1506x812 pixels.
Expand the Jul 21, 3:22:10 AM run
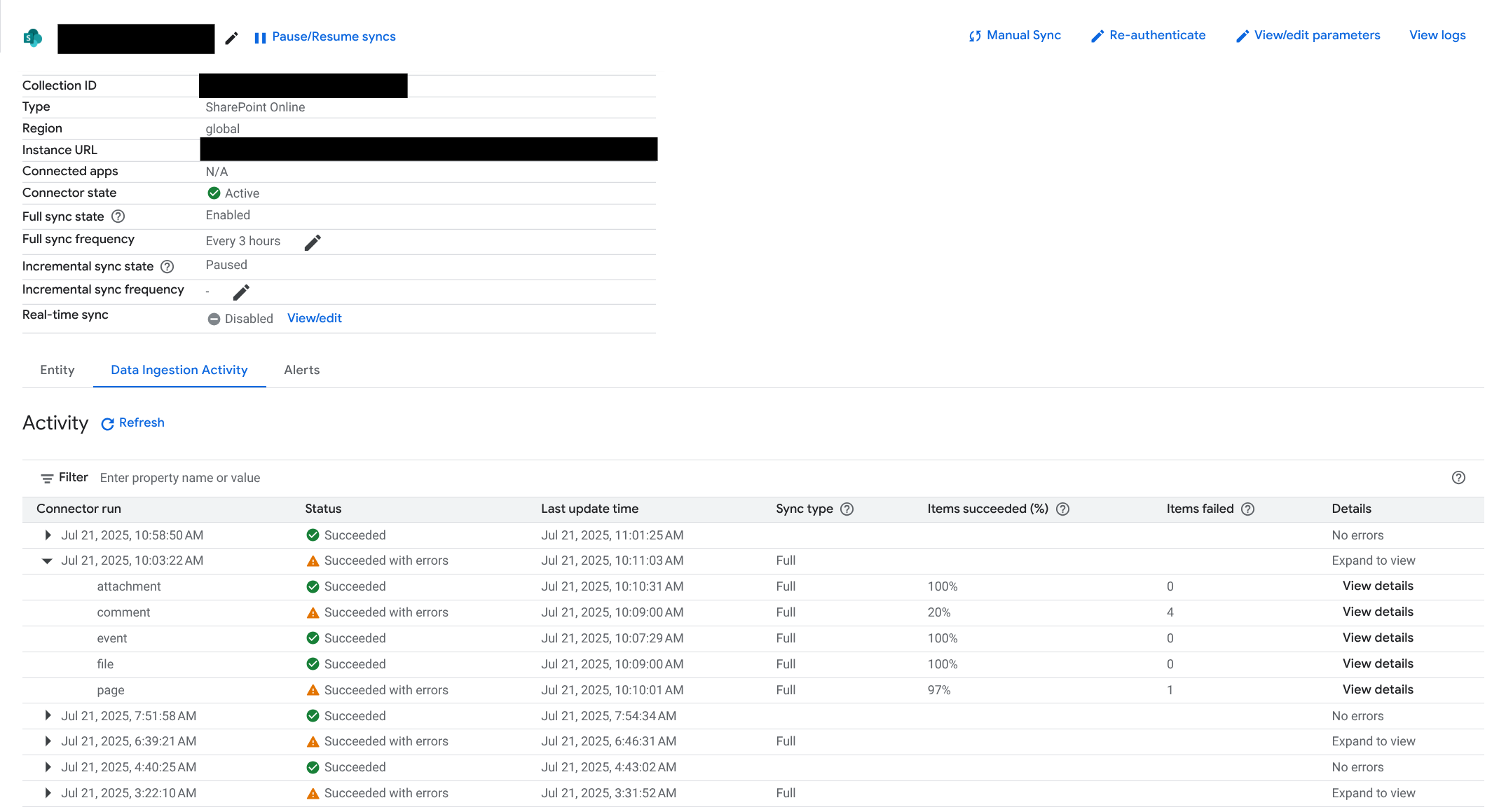(x=48, y=793)
